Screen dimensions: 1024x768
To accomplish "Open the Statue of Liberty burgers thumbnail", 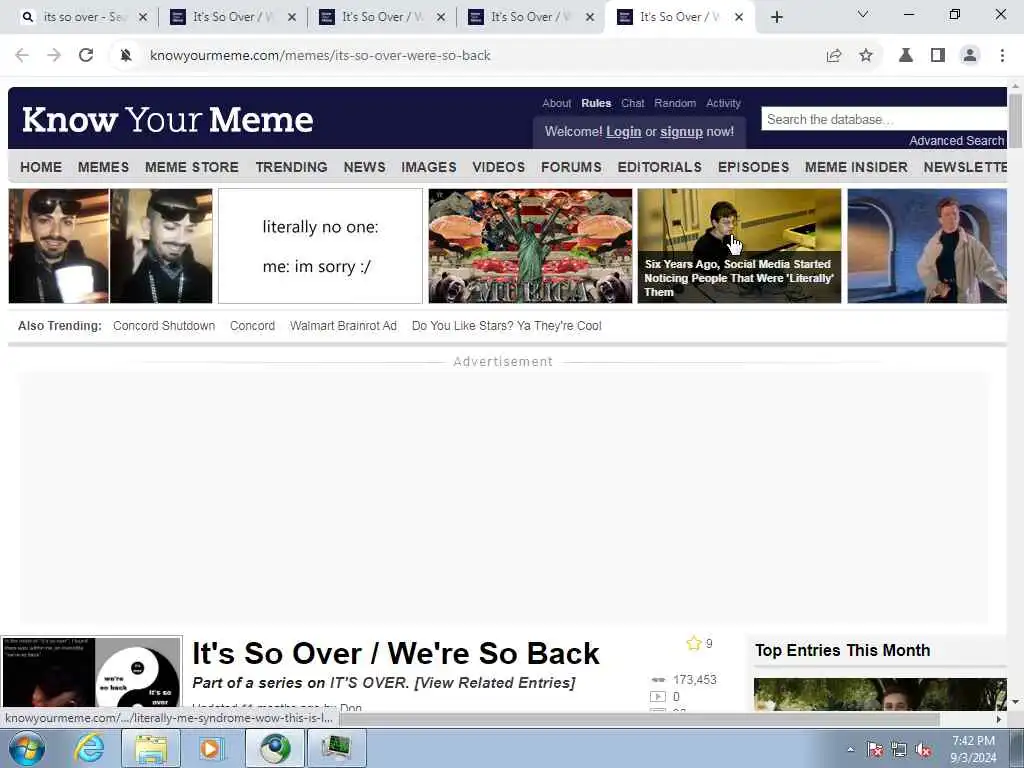I will 530,246.
